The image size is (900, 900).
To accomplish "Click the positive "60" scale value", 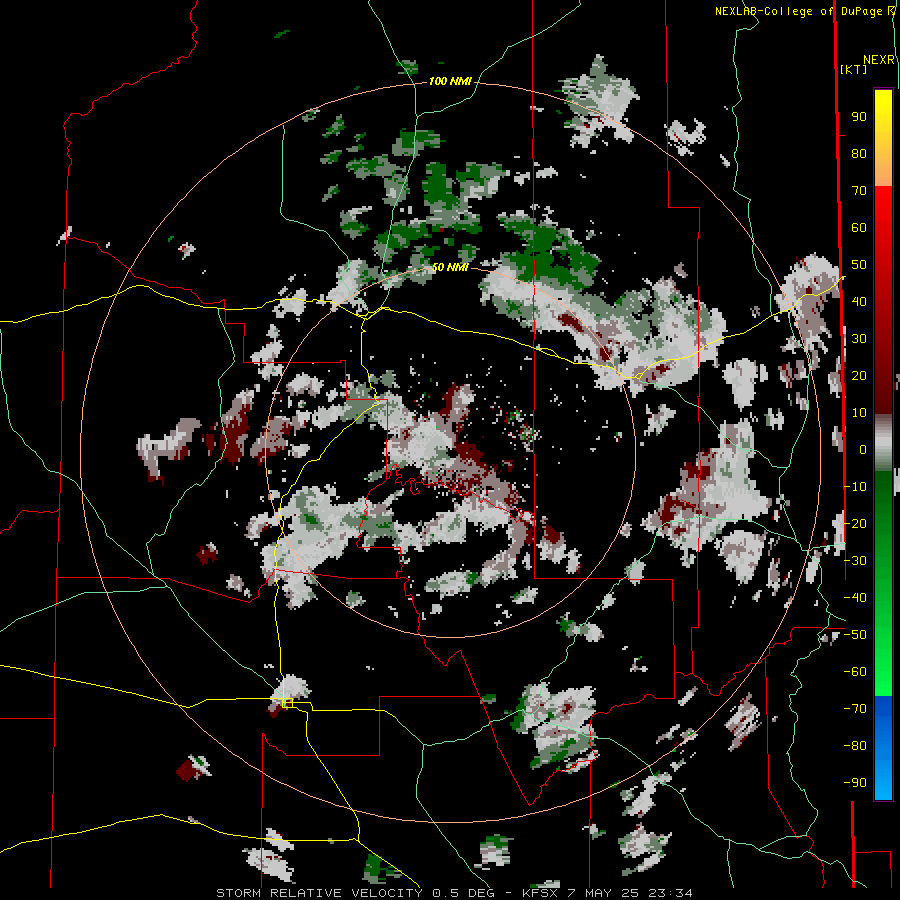I will tap(859, 228).
